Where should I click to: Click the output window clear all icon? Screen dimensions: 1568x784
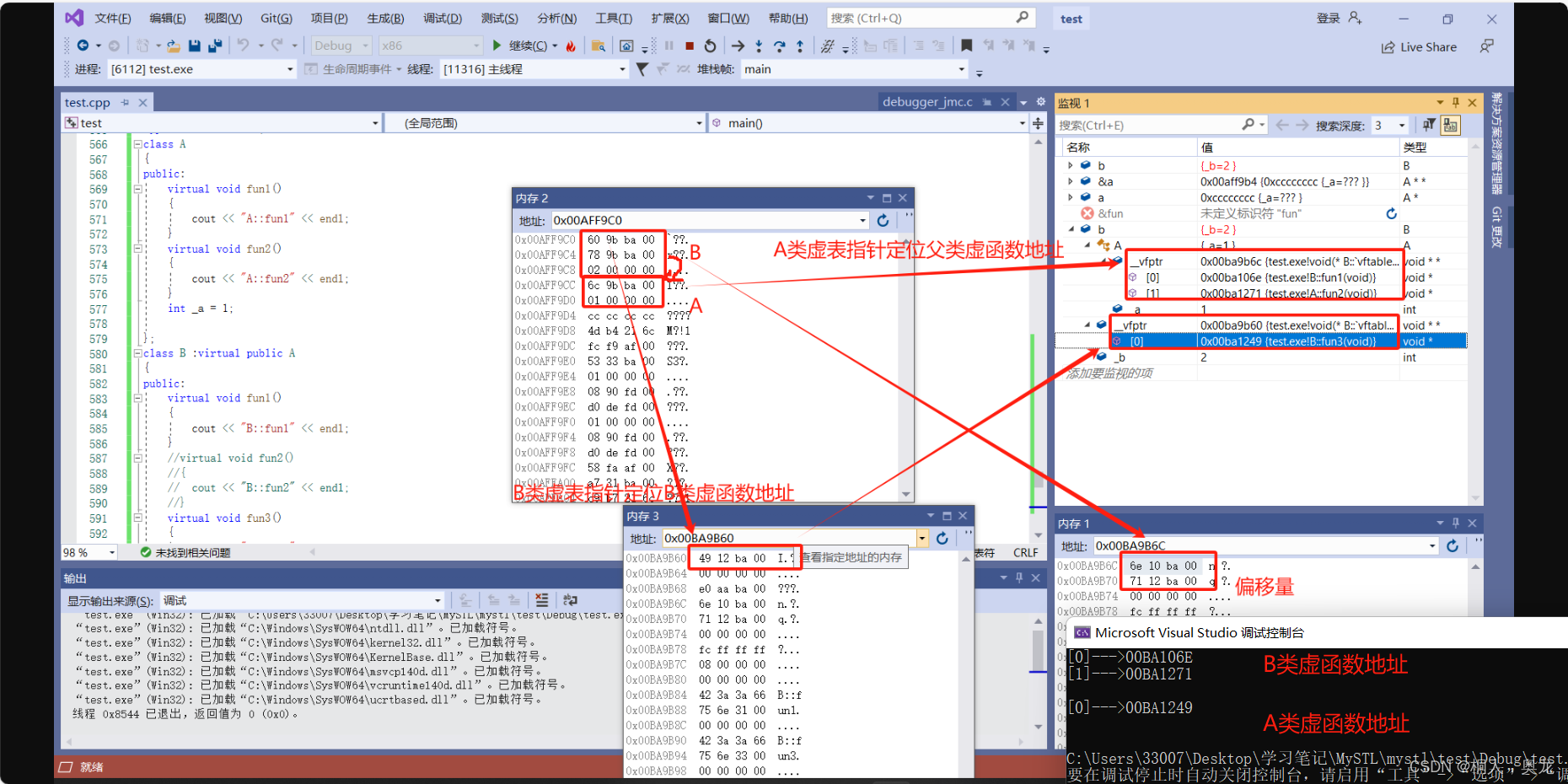pos(542,600)
